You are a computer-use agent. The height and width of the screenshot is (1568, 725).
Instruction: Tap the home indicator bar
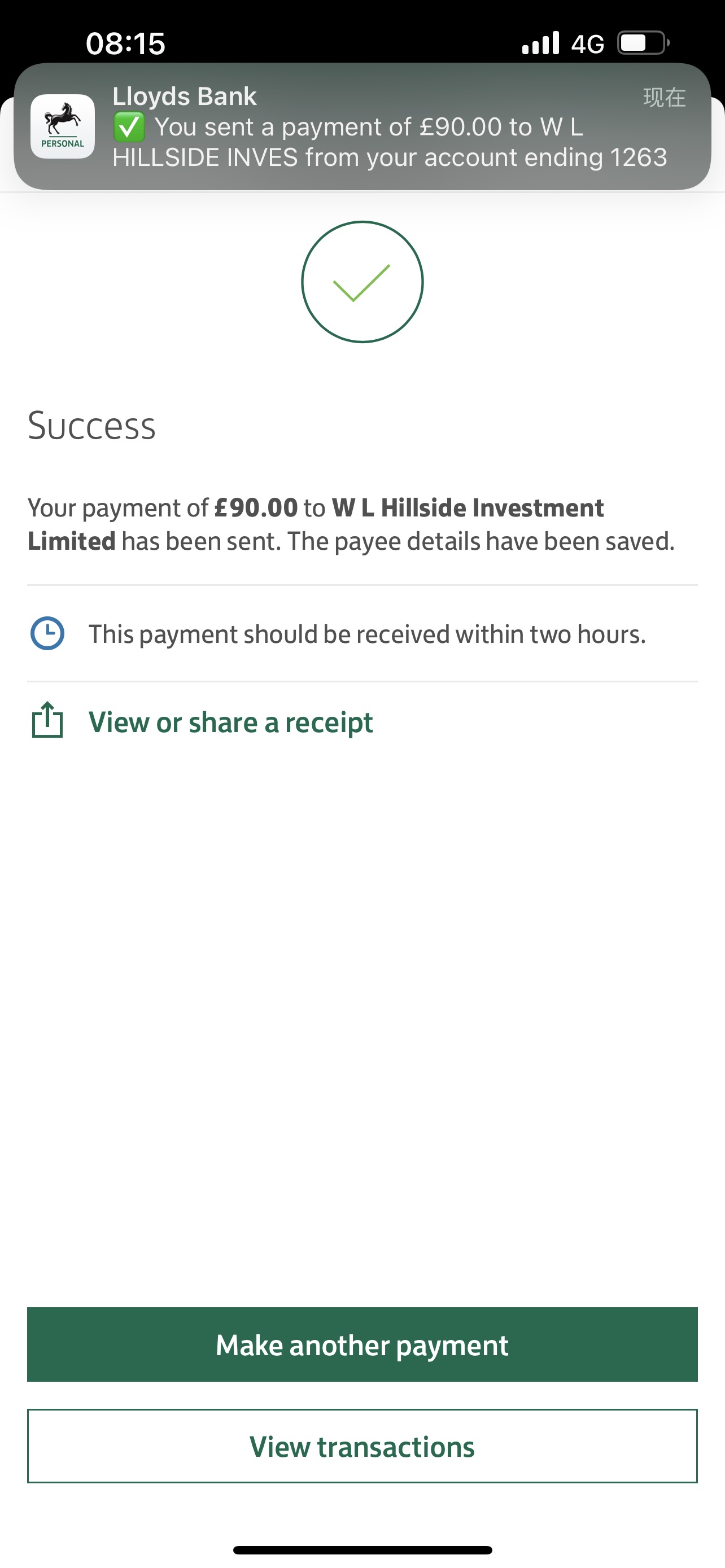click(362, 1550)
